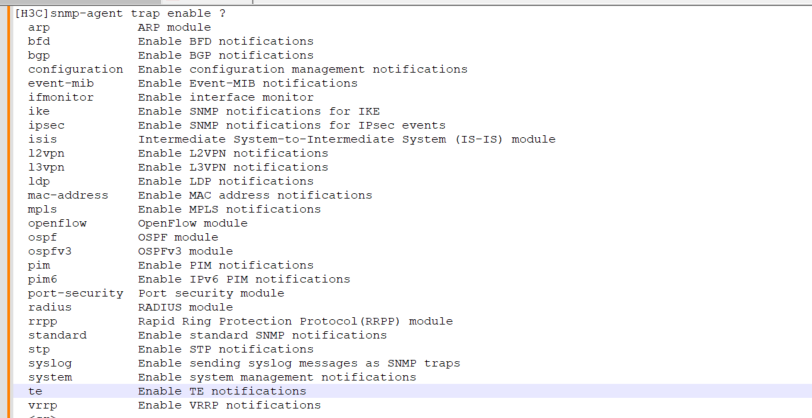Click 'Rapid Ring Protection Protocol(RRPP) module' text
This screenshot has height=418, width=812.
[295, 321]
